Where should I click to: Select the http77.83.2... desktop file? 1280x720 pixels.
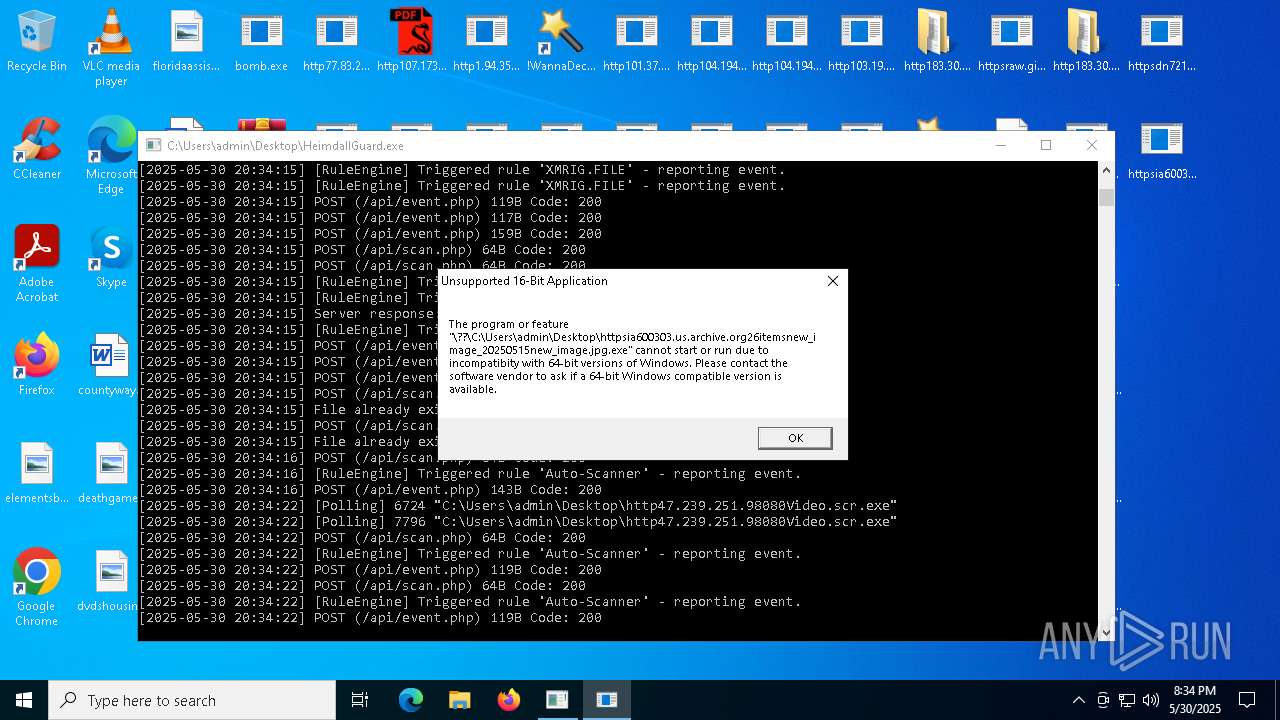click(x=336, y=41)
